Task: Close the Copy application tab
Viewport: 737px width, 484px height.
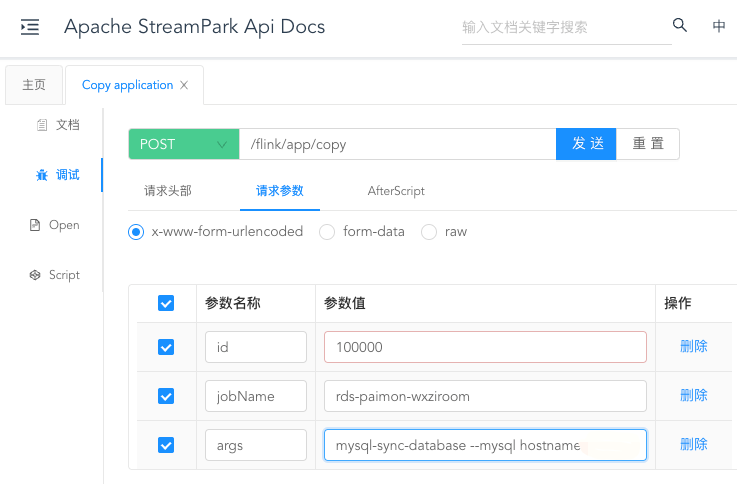Action: tap(184, 86)
